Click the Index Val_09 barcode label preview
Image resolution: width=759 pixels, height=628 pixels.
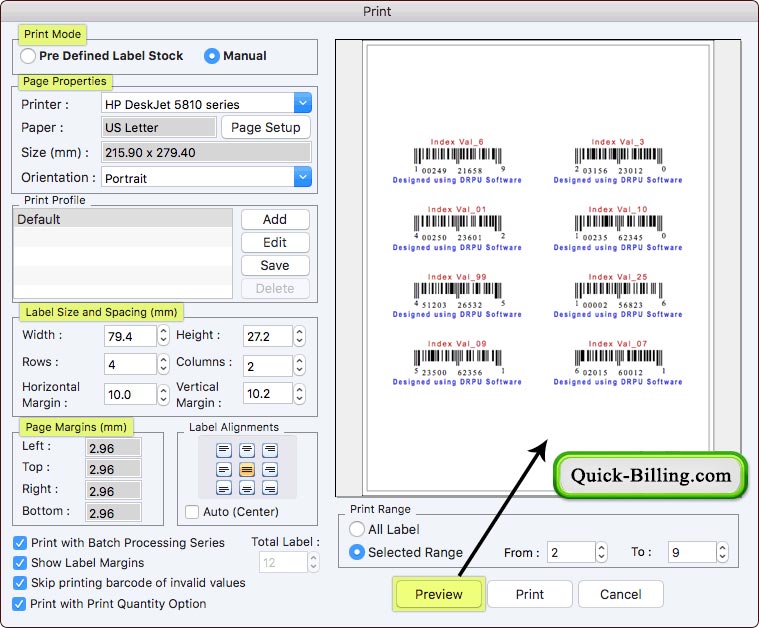457,363
